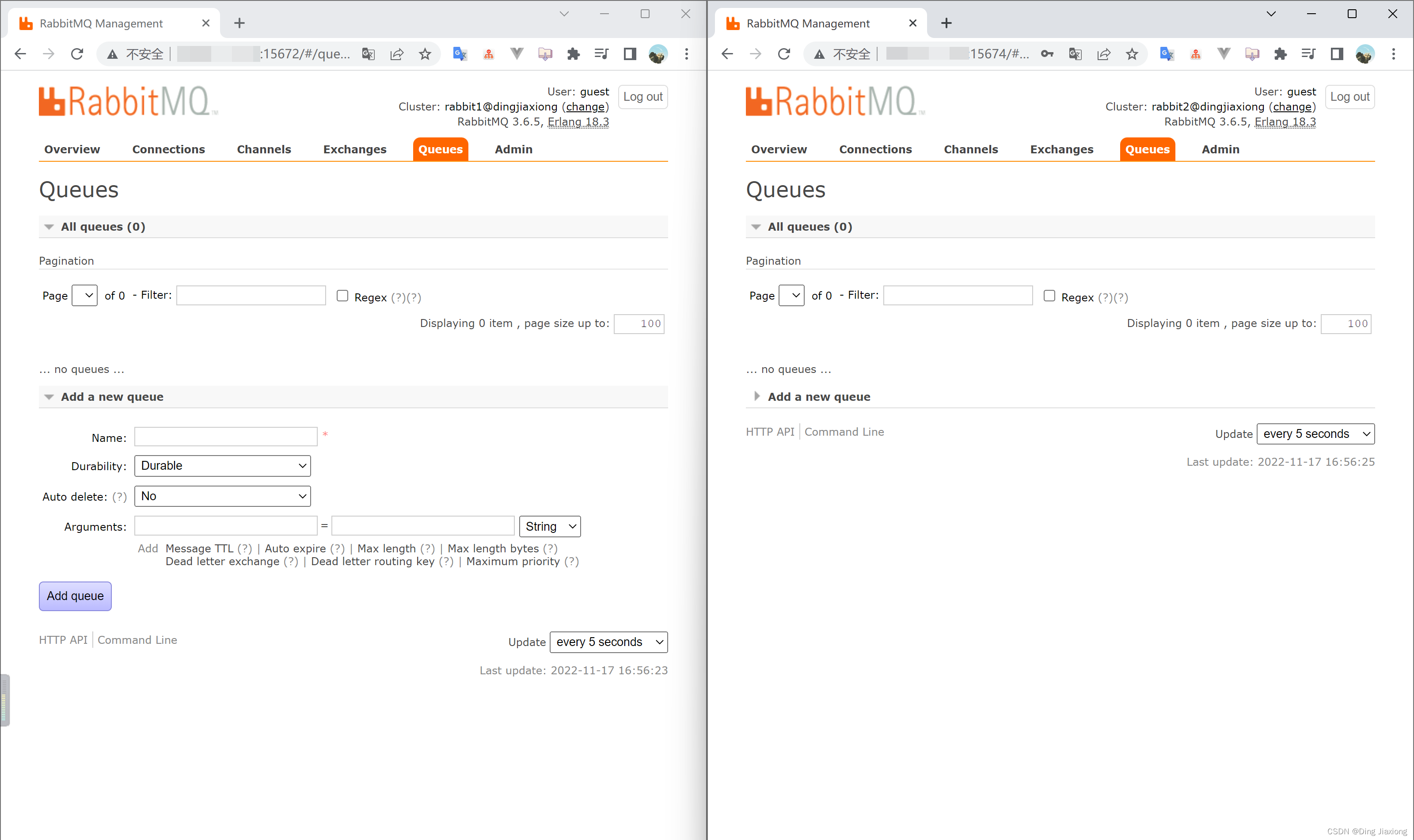1414x840 pixels.
Task: Open Chrome menu in left window
Action: point(687,54)
